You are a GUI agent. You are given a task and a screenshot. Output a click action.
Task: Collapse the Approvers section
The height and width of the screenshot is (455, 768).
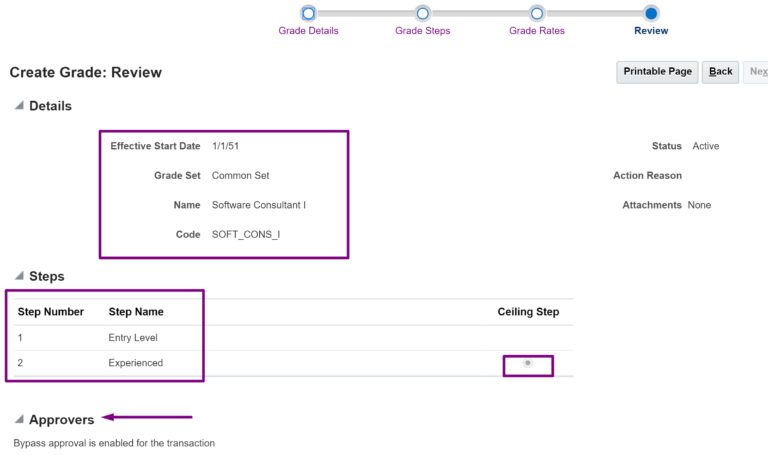pos(19,420)
